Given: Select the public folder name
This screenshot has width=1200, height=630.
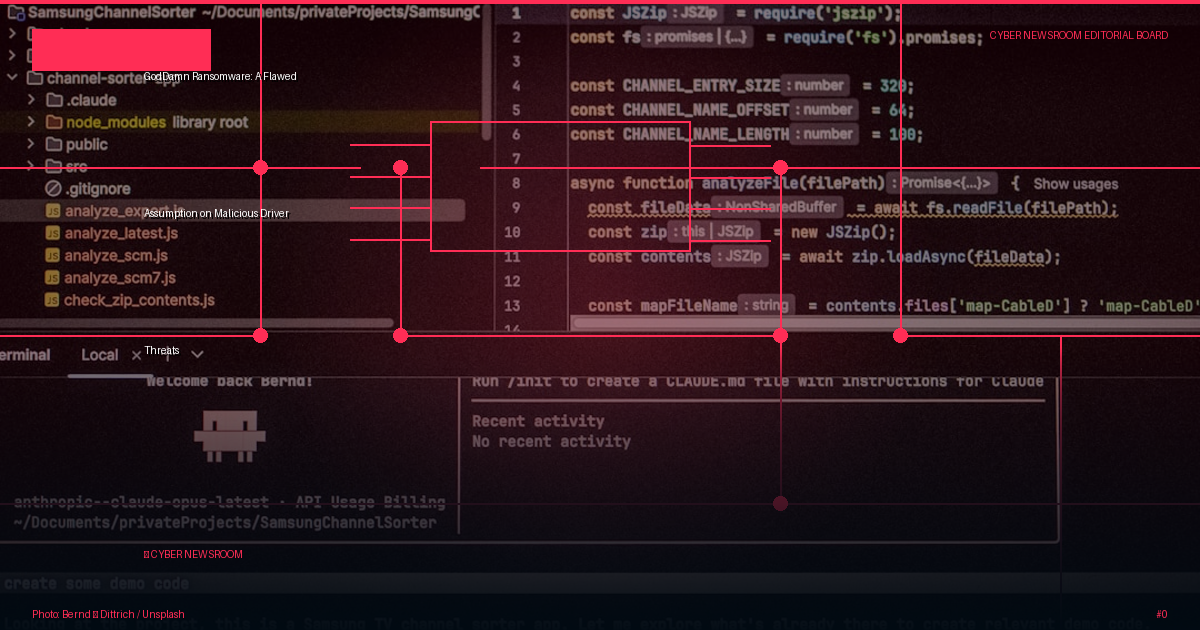Looking at the screenshot, I should pyautogui.click(x=87, y=144).
